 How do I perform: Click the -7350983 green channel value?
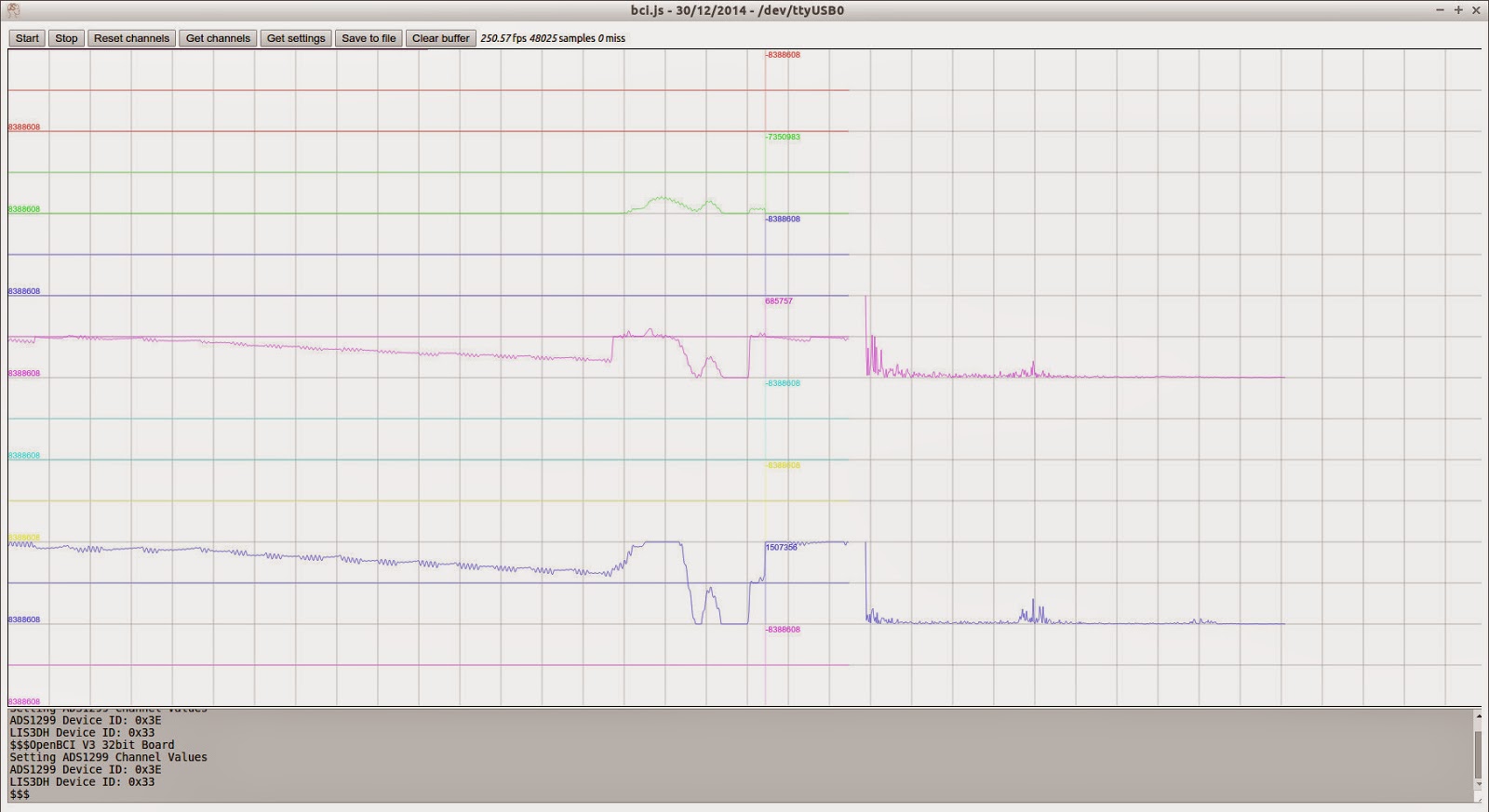[x=783, y=137]
